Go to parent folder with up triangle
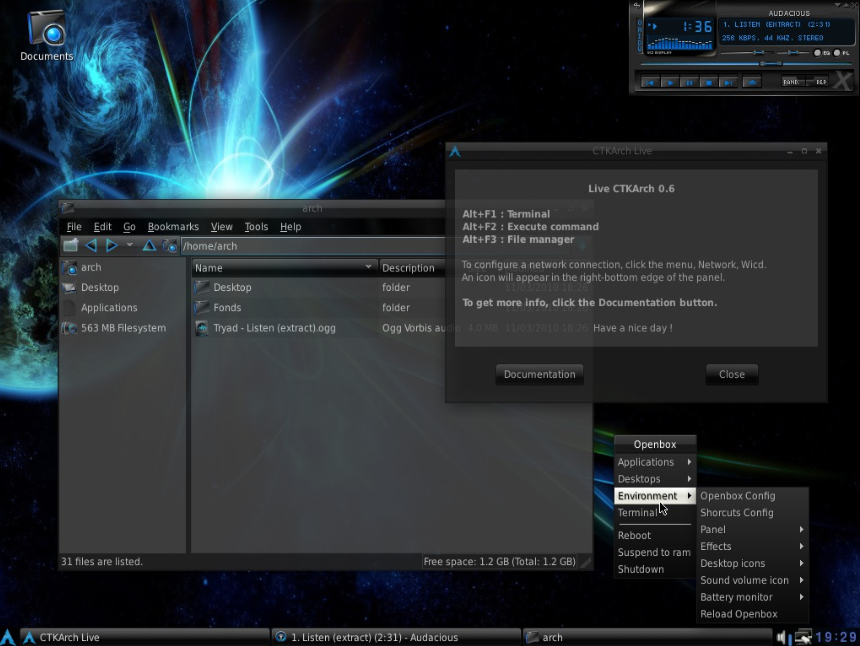Viewport: 860px width, 646px height. point(149,246)
